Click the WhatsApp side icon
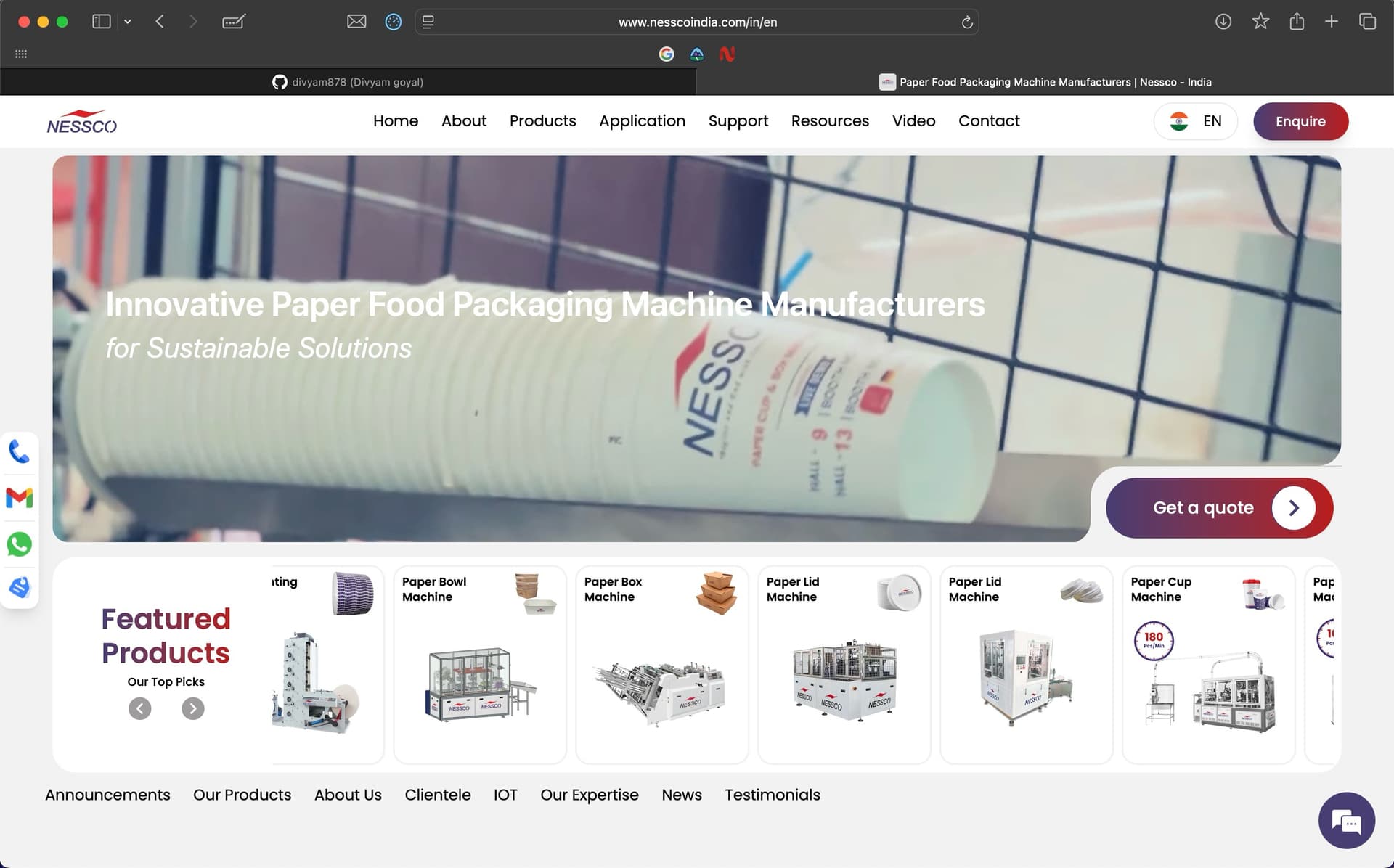The height and width of the screenshot is (868, 1394). pos(20,544)
